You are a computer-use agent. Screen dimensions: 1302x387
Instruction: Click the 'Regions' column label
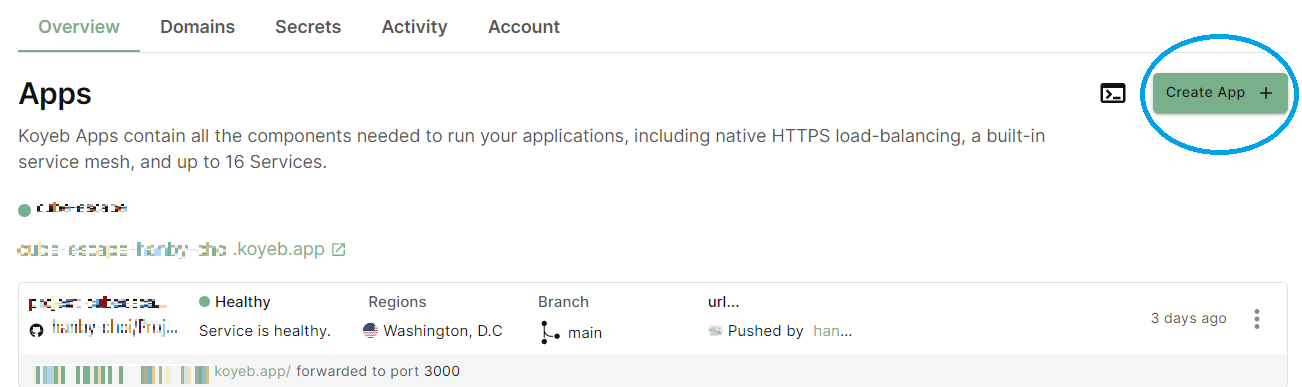(397, 302)
